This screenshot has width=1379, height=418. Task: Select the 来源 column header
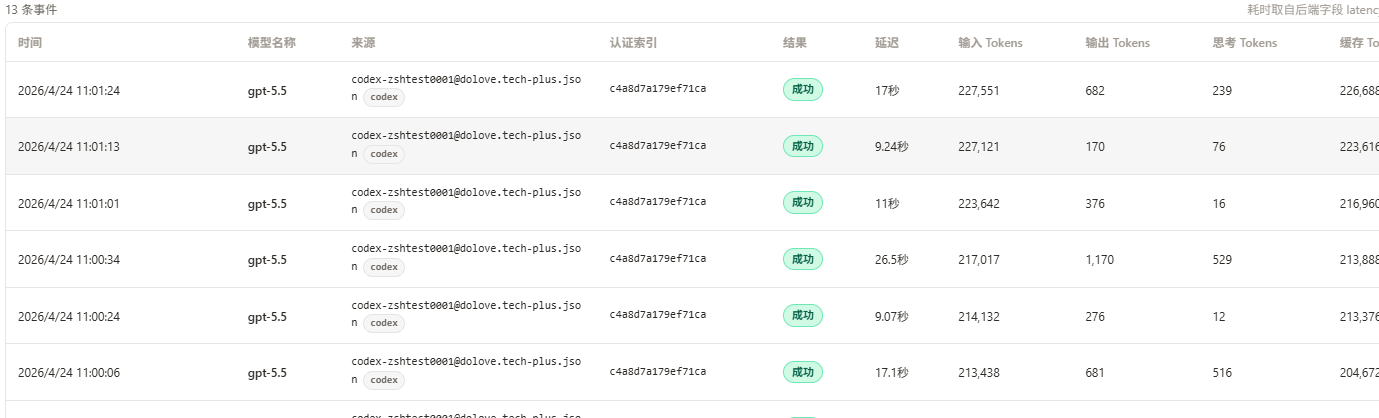(x=363, y=43)
